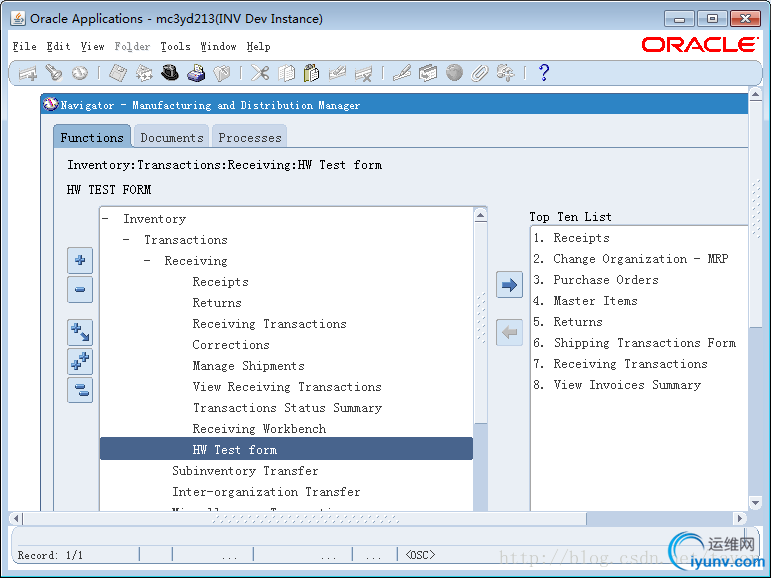Select Returns in the navigation tree

(217, 303)
